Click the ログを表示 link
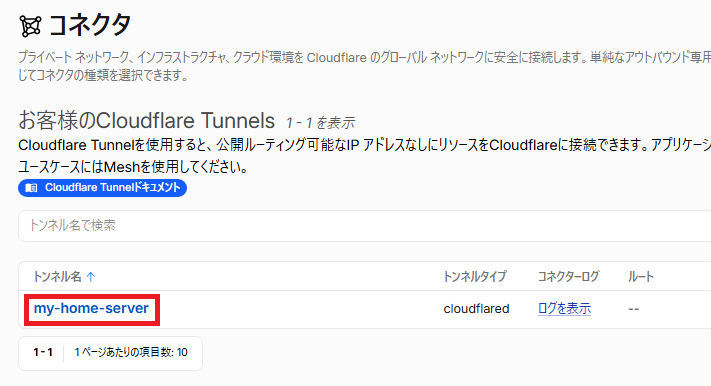This screenshot has height=386, width=711. coord(565,308)
